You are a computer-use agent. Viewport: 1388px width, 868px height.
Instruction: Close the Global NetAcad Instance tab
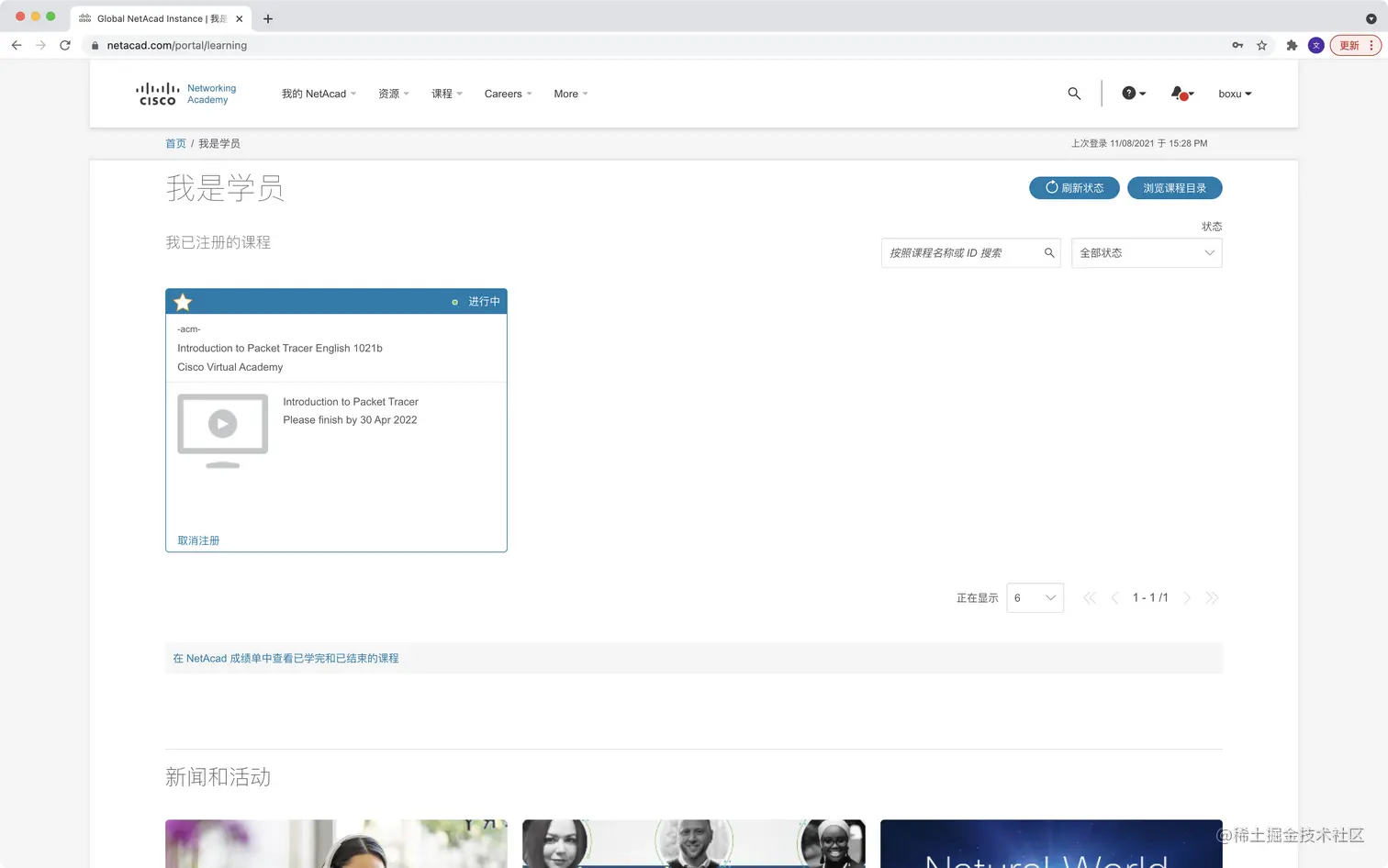(240, 18)
